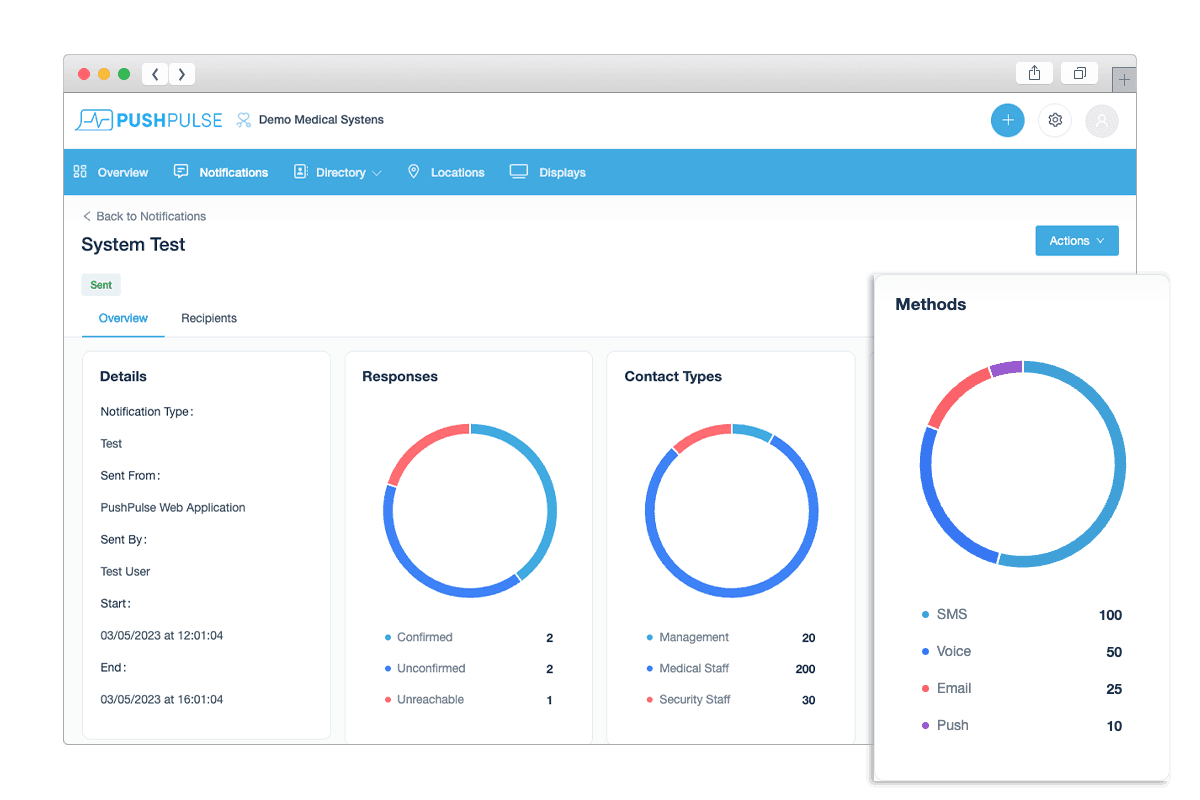Click the SMS count 100
The height and width of the screenshot is (800, 1200).
(1110, 615)
